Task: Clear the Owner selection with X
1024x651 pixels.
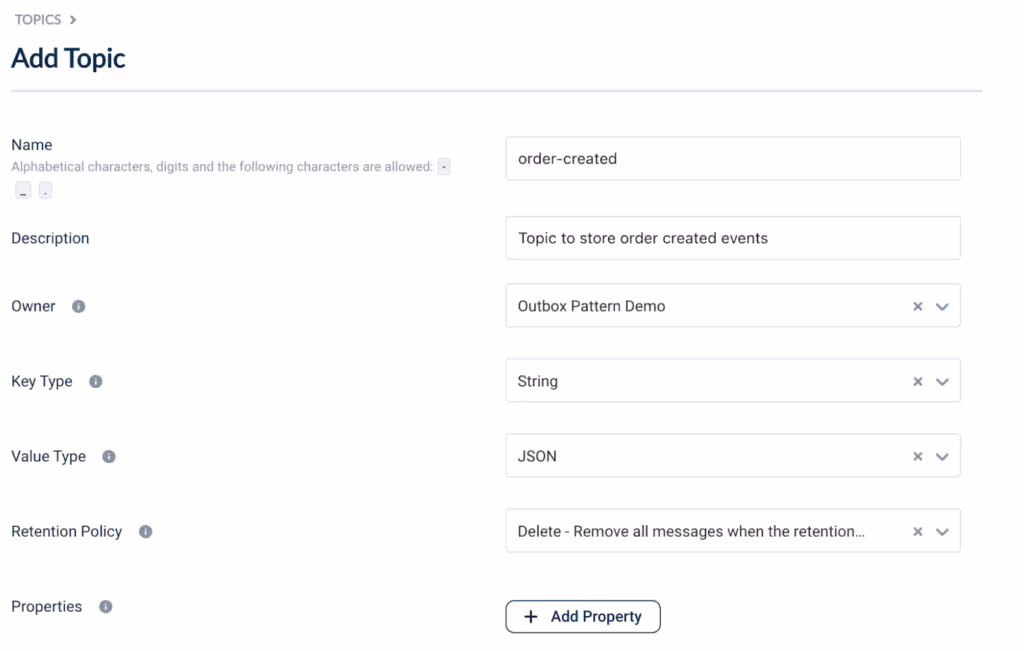Action: [918, 306]
